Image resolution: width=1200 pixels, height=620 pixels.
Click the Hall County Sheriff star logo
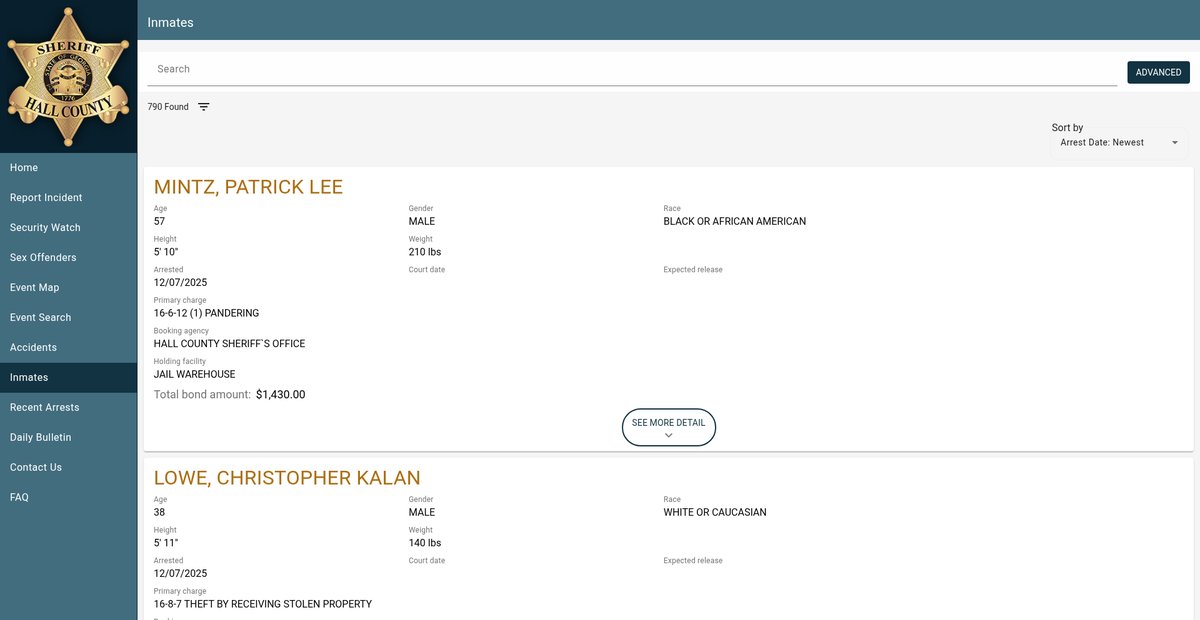pos(68,77)
